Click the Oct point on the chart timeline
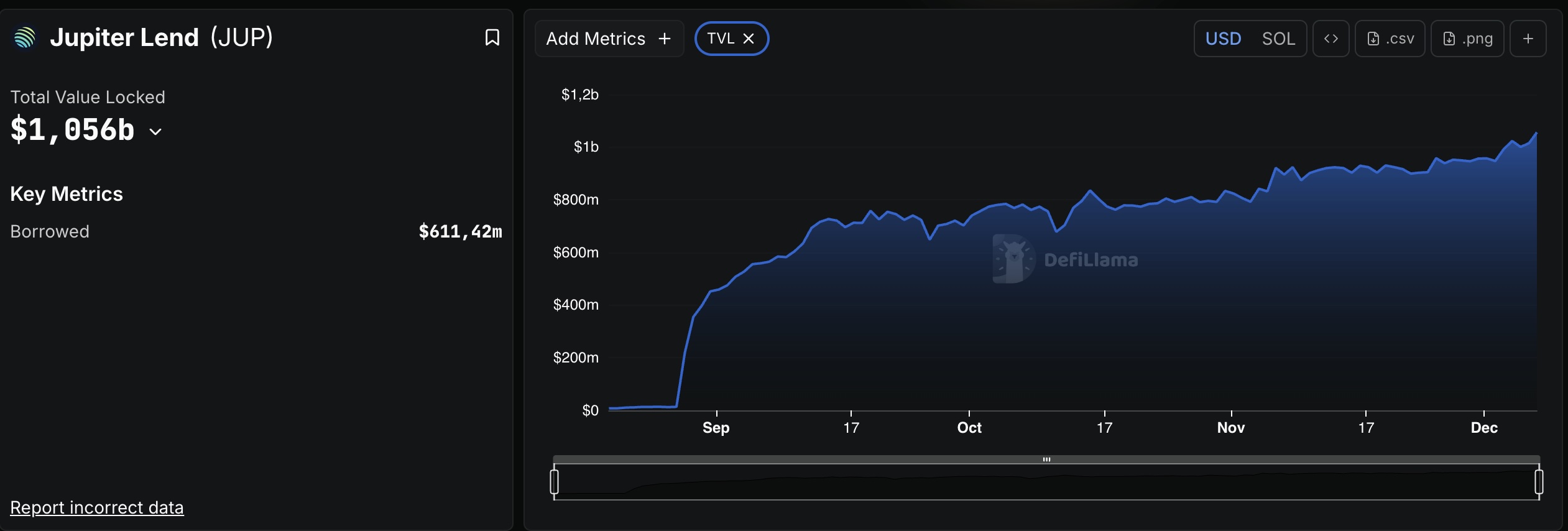Viewport: 1568px width, 531px height. [969, 427]
